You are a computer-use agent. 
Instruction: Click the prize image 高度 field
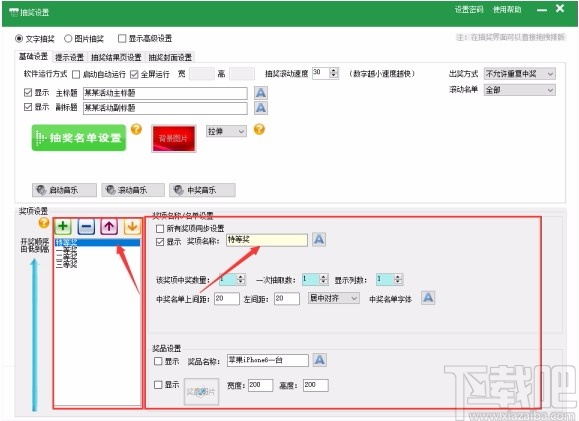point(316,385)
